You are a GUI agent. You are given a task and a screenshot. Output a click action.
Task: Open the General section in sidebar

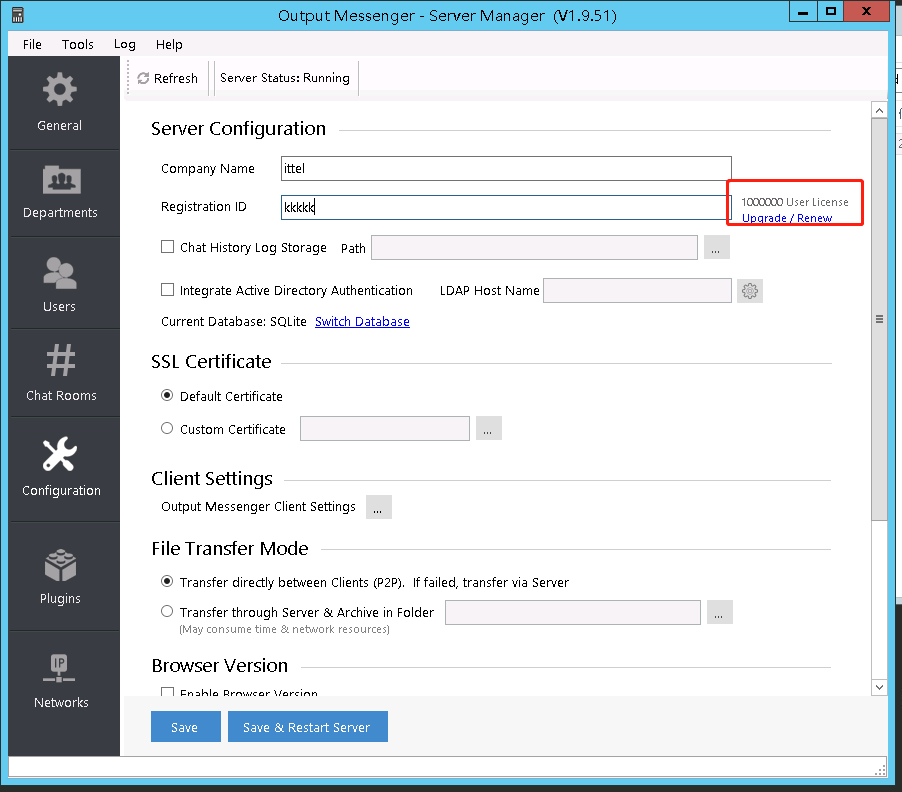[63, 103]
